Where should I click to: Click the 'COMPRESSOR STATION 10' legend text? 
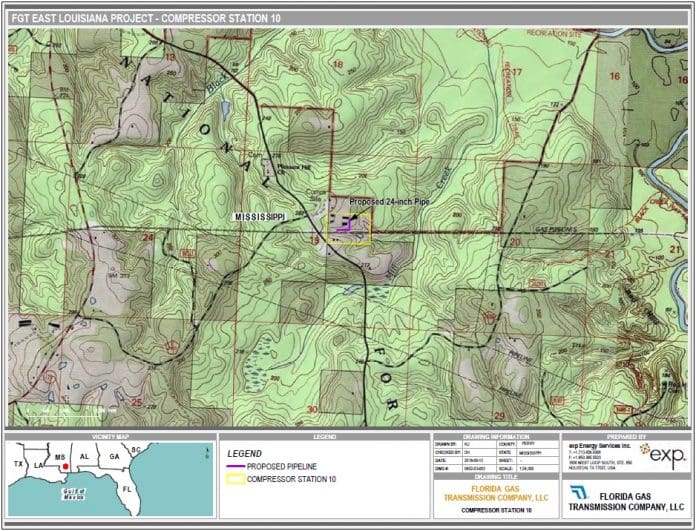pos(292,479)
